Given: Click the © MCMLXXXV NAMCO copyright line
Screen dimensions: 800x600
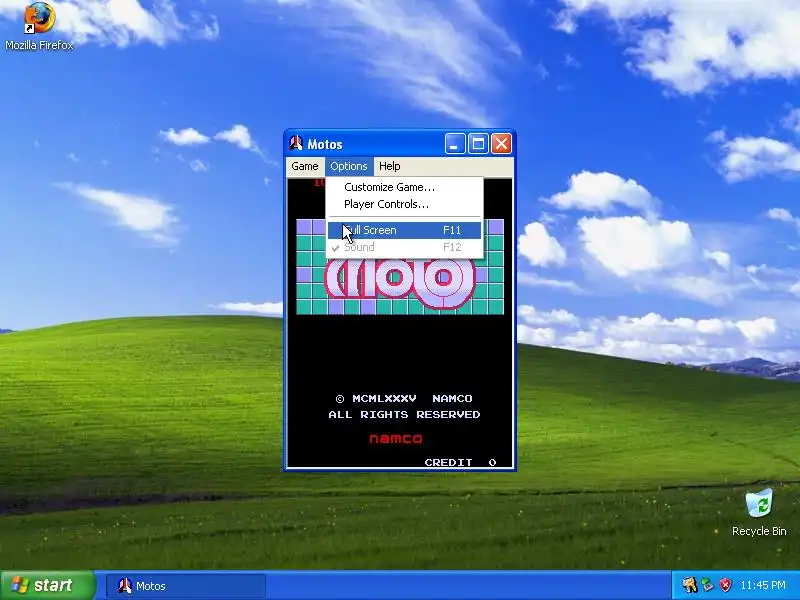Looking at the screenshot, I should click(404, 398).
